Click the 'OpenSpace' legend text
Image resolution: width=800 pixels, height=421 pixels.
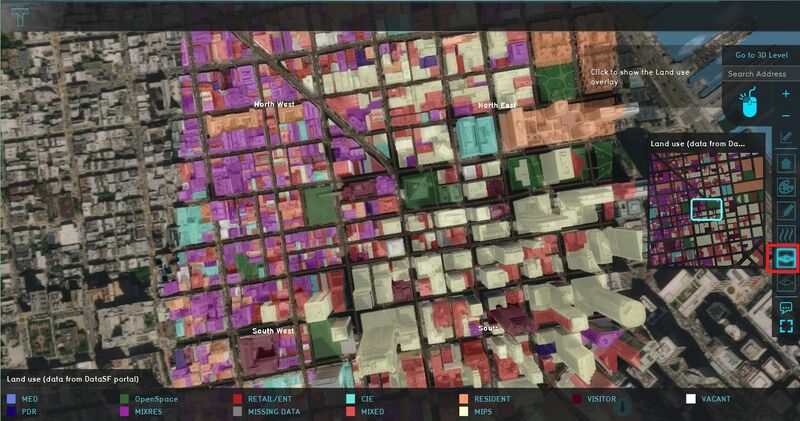[156, 399]
